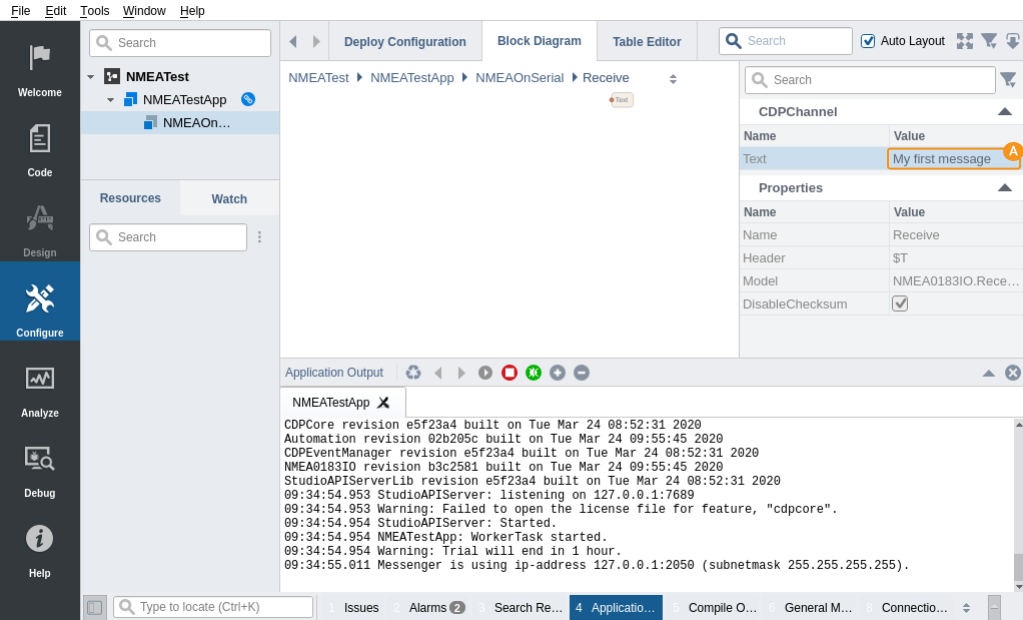Toggle the sidebar visibility icon in status bar
The image size is (1023, 620).
tap(94, 607)
